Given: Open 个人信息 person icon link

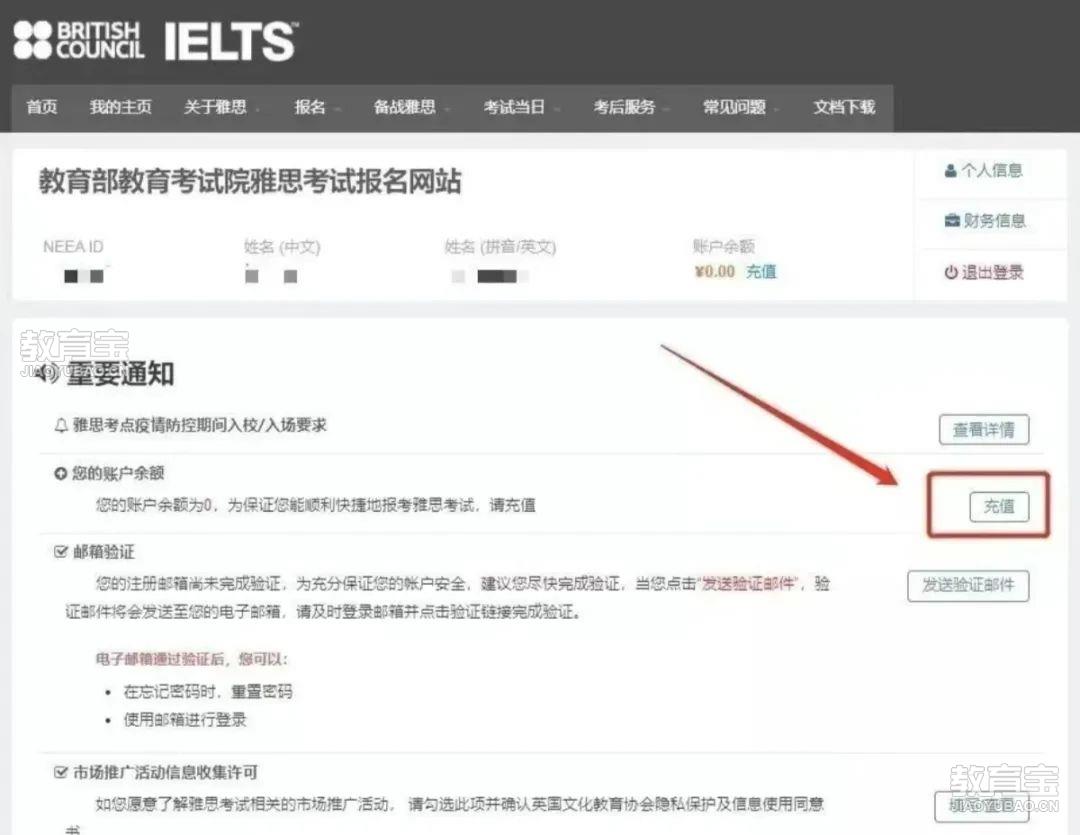Looking at the screenshot, I should [951, 170].
